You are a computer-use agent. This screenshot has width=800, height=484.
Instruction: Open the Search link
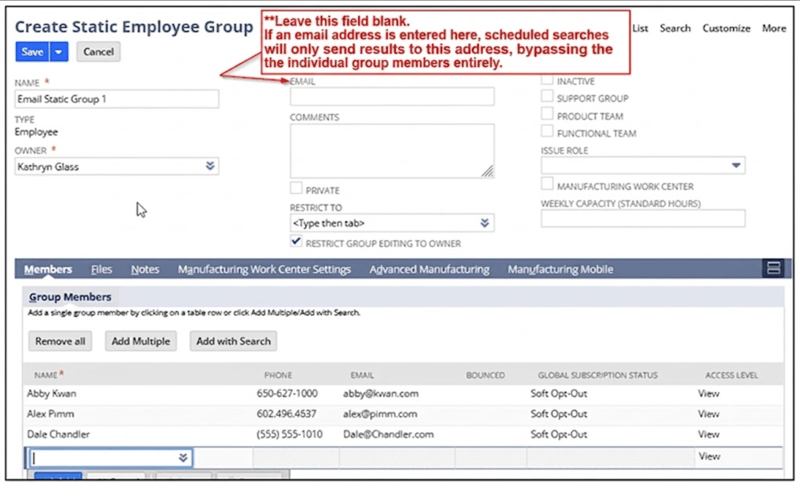[675, 28]
